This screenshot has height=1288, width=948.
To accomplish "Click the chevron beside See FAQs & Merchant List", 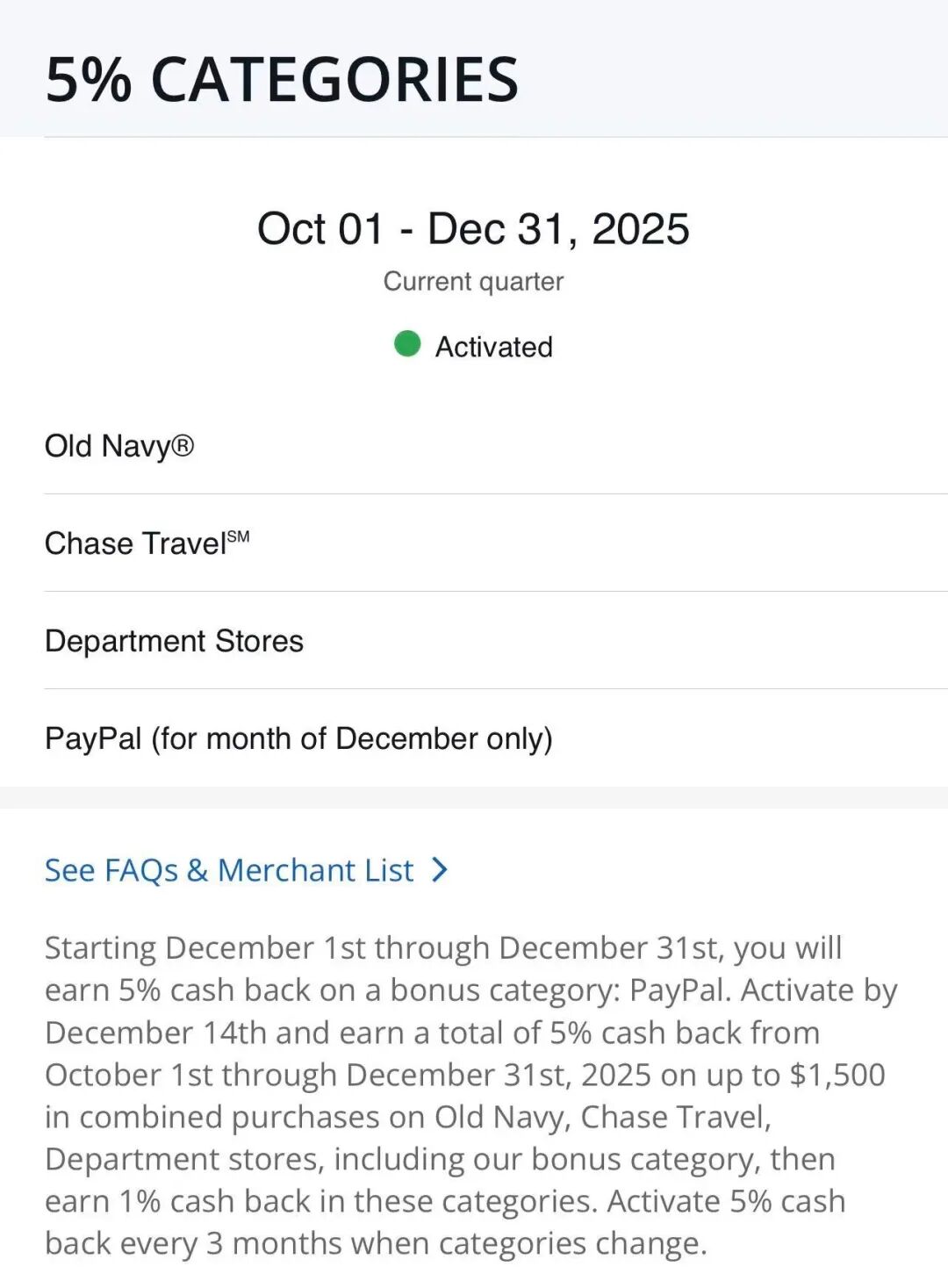I will (x=440, y=870).
